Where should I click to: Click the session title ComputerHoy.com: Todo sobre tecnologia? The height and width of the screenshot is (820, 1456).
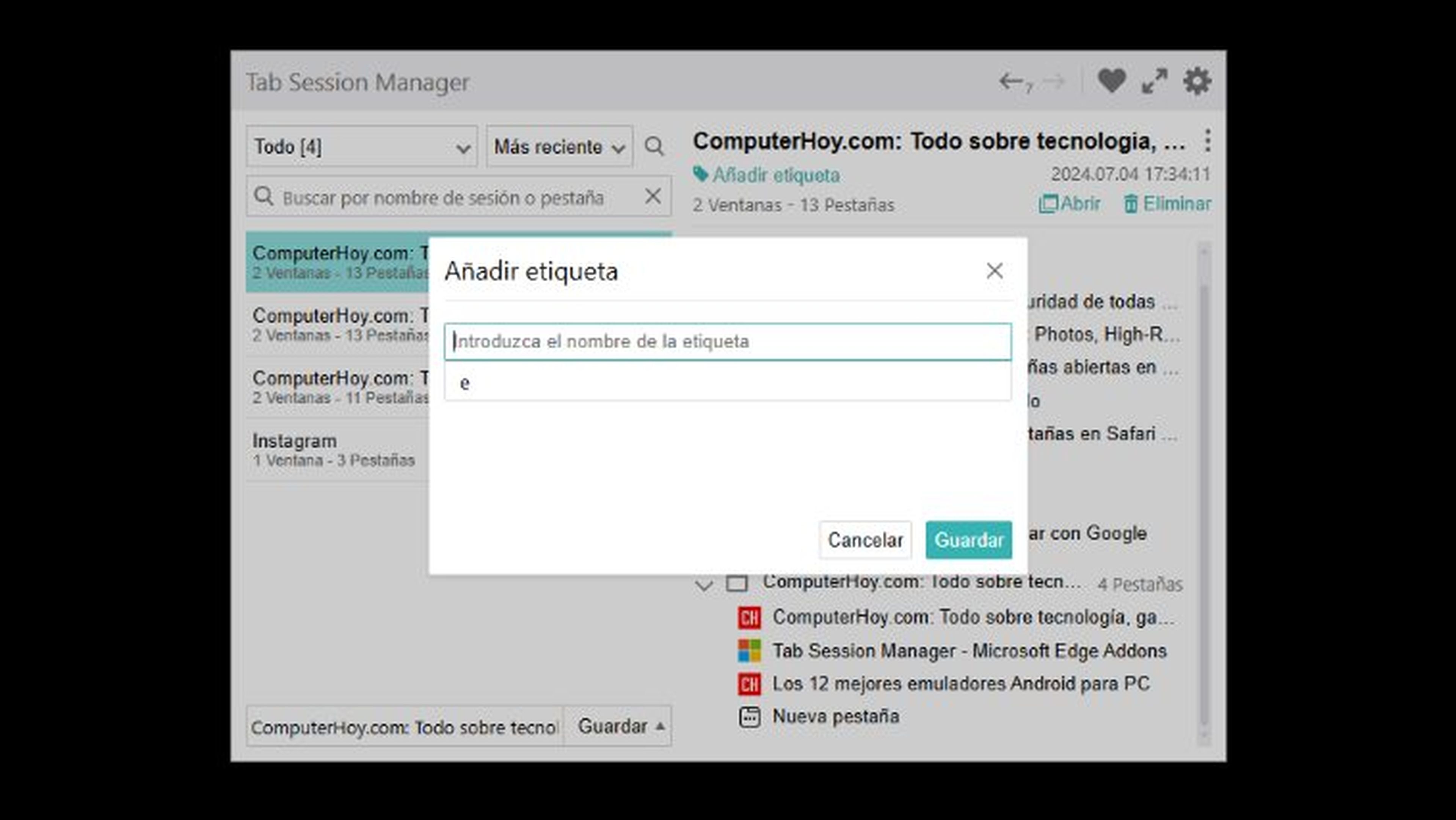[939, 141]
